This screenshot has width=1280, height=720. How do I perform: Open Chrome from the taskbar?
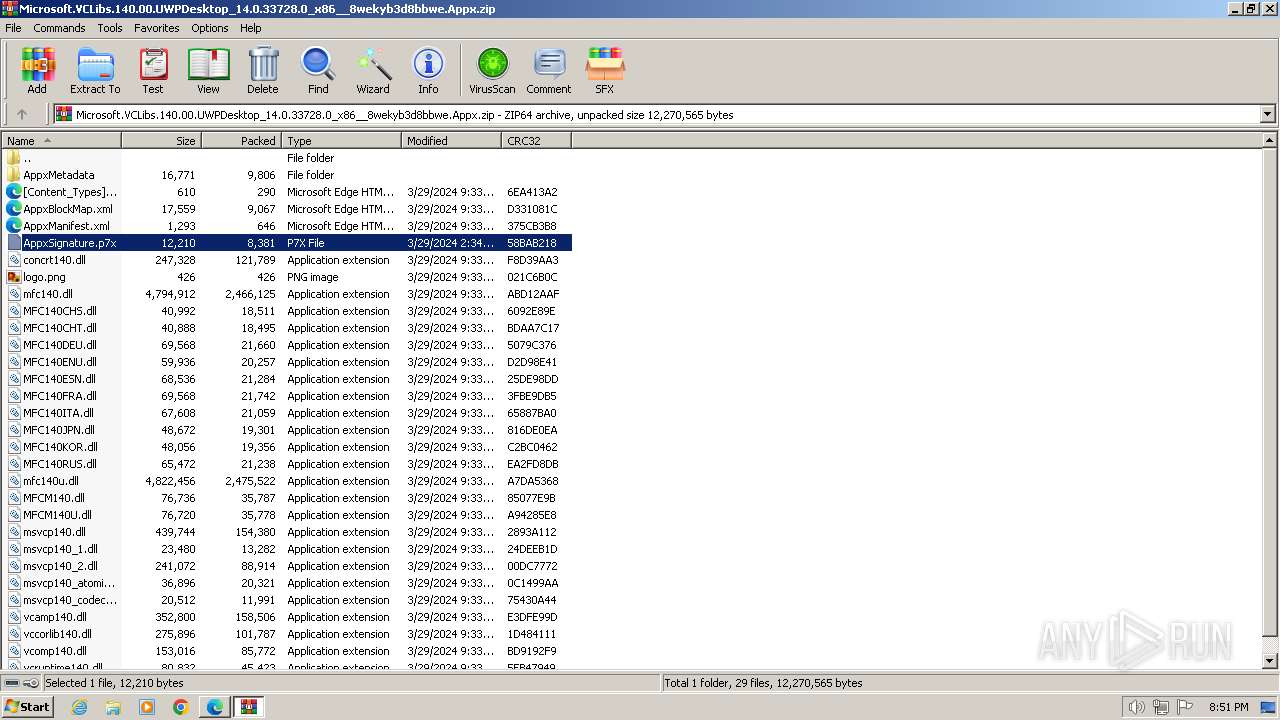tap(181, 707)
